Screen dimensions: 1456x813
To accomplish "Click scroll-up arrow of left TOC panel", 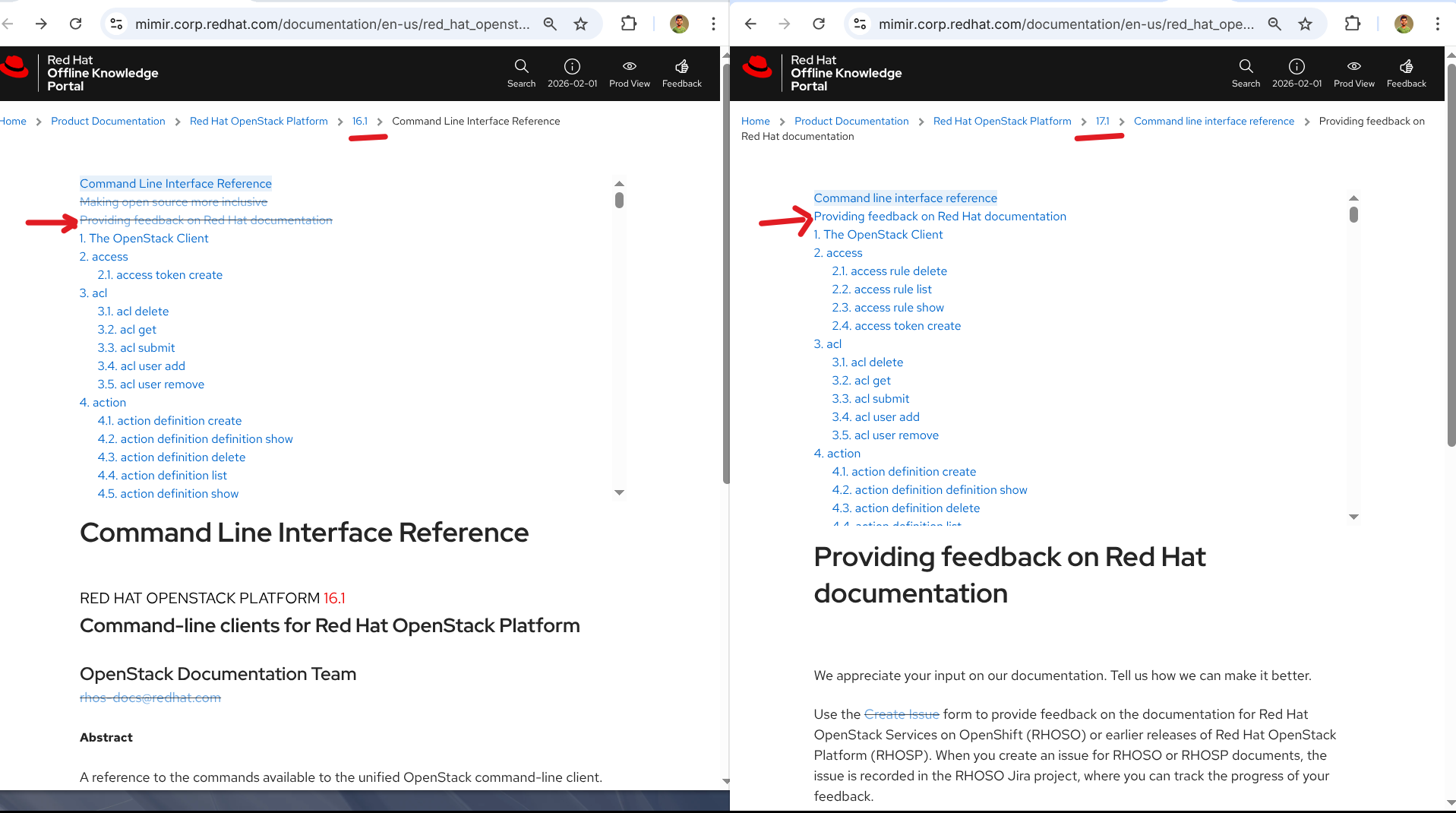I will [619, 184].
